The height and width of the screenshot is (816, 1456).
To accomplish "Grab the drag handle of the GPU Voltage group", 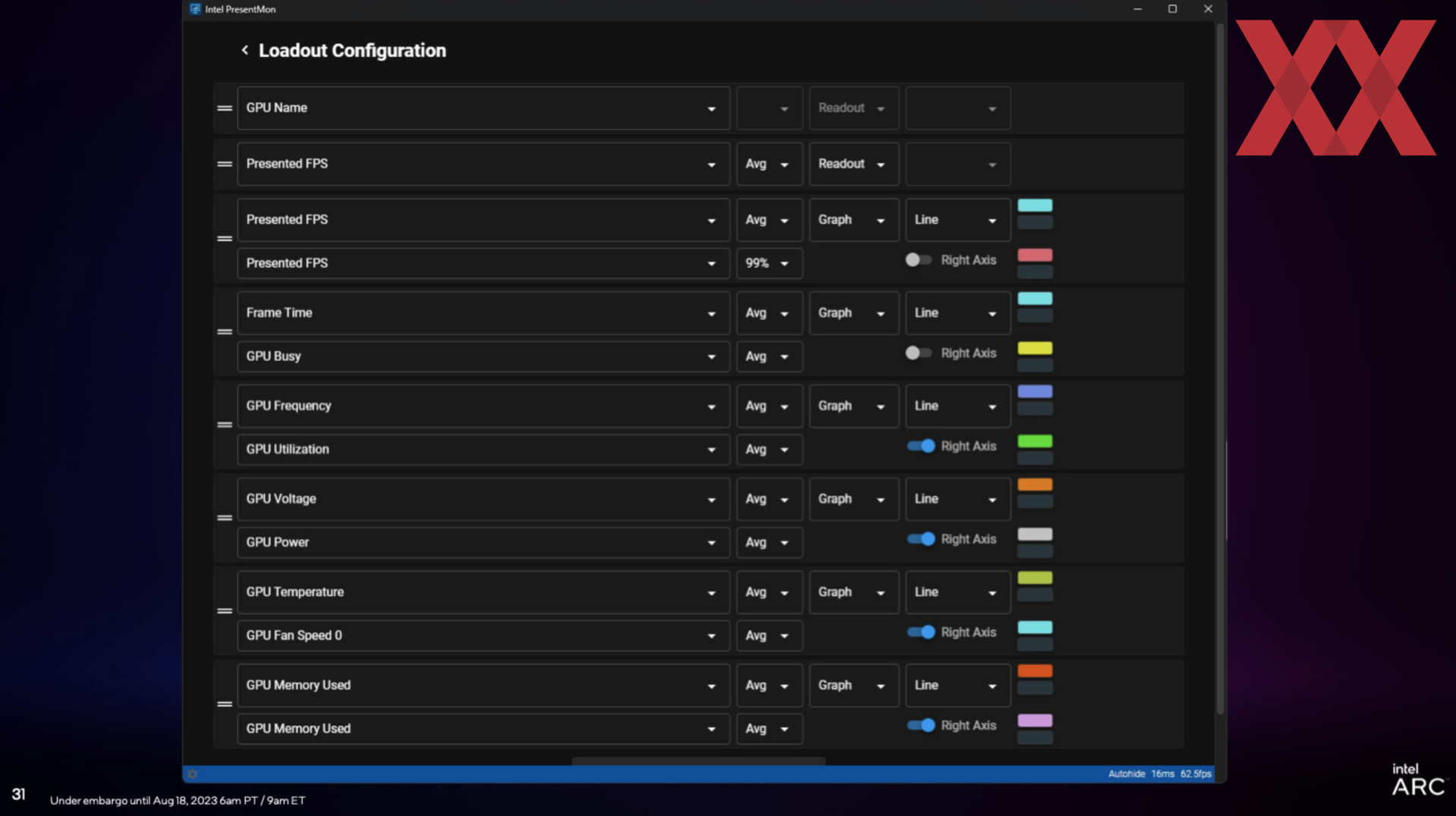I will click(224, 518).
